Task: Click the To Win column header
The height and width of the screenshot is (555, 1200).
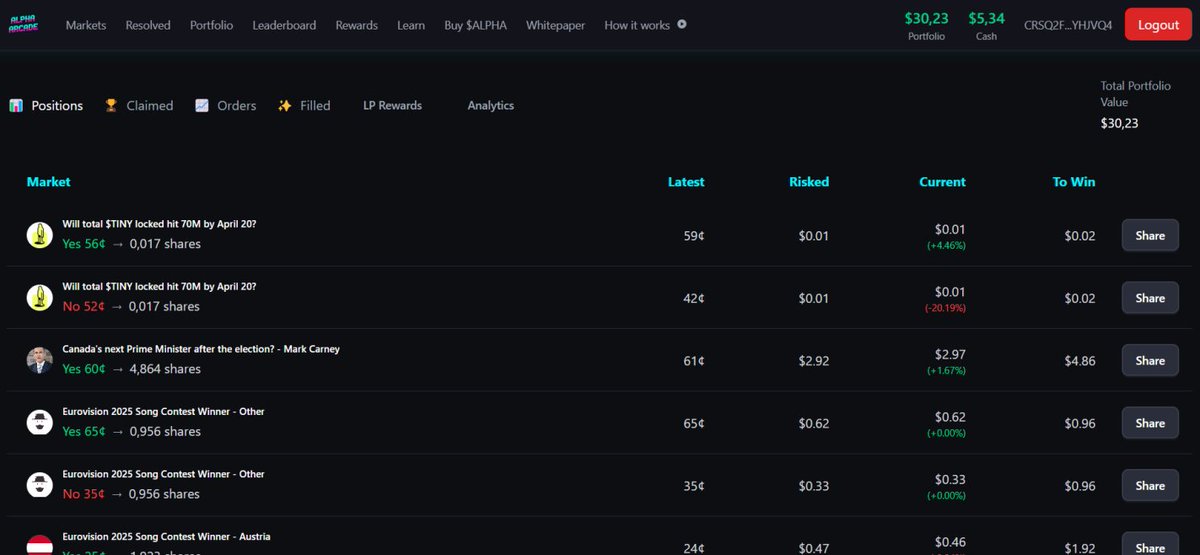Action: pyautogui.click(x=1074, y=182)
